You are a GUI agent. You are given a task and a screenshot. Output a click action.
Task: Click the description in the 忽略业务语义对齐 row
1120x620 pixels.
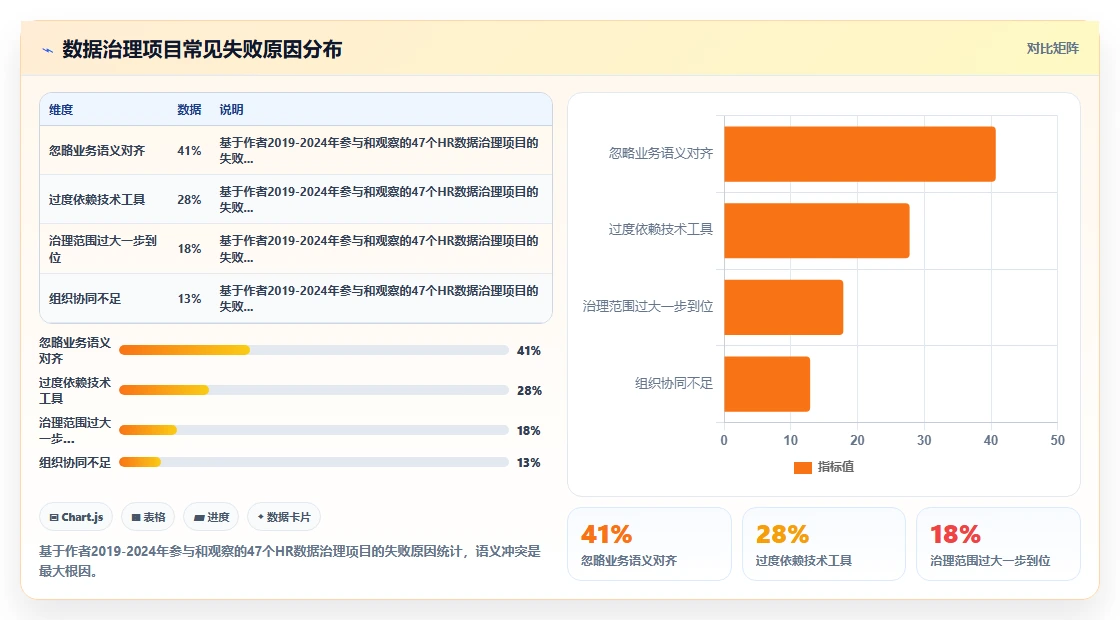coord(379,151)
